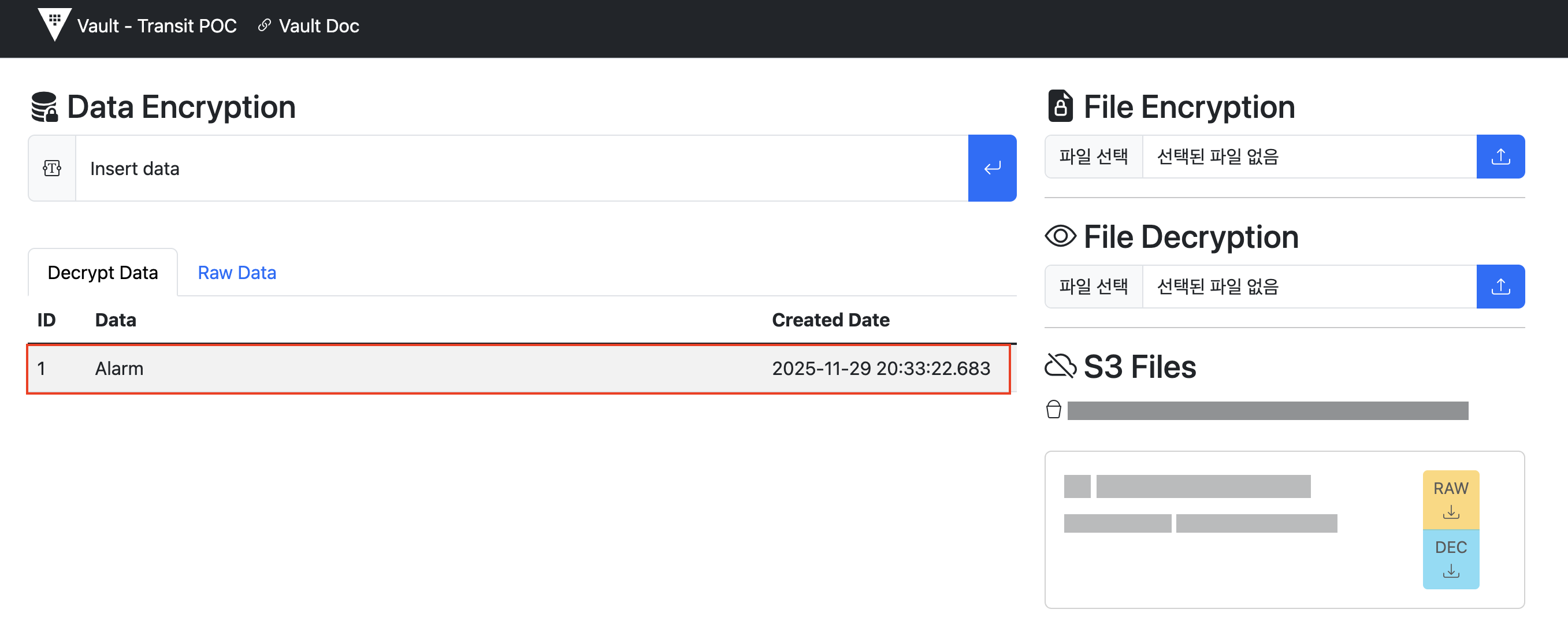Image resolution: width=1568 pixels, height=639 pixels.
Task: Open the Vault Doc link
Action: tap(318, 26)
